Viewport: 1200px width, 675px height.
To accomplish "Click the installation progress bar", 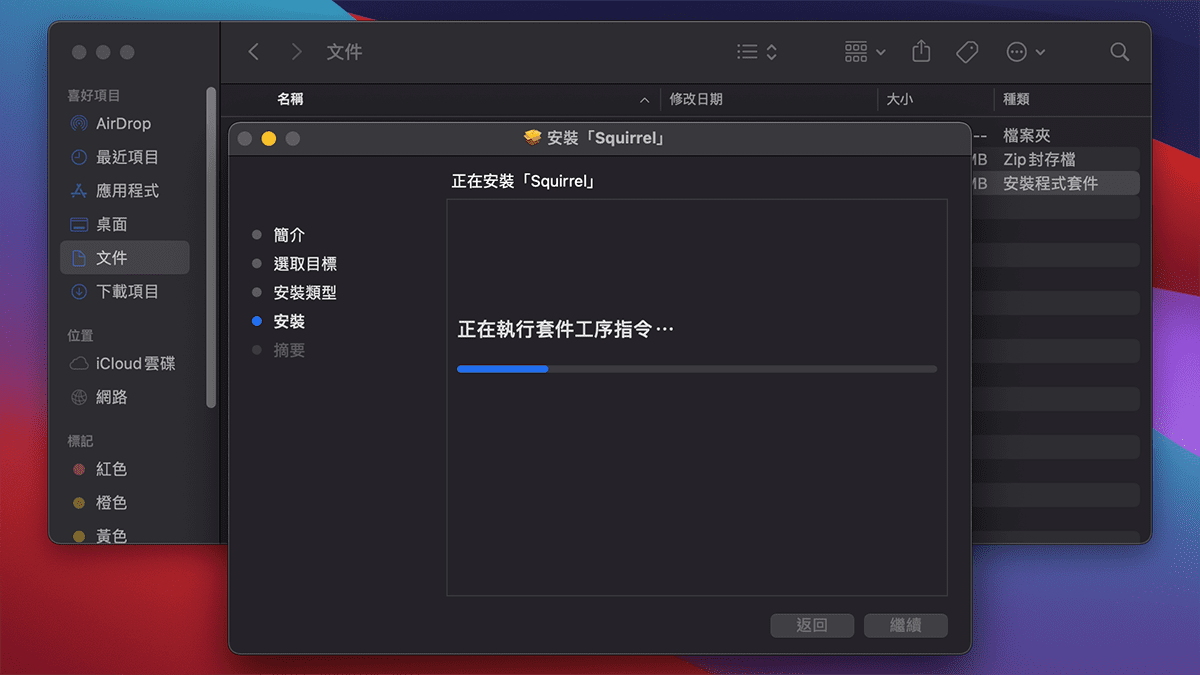I will (700, 369).
